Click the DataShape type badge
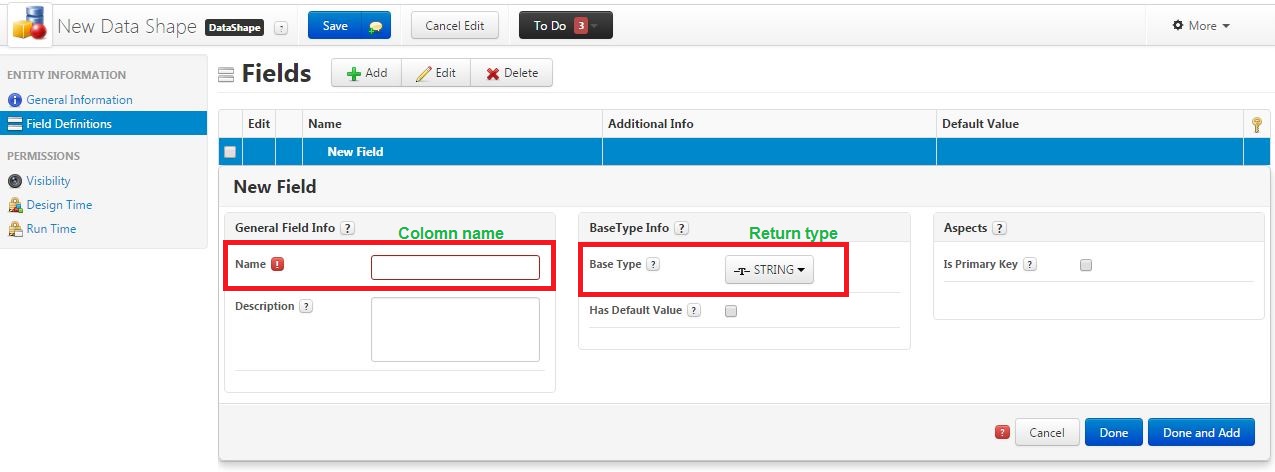 [x=235, y=28]
